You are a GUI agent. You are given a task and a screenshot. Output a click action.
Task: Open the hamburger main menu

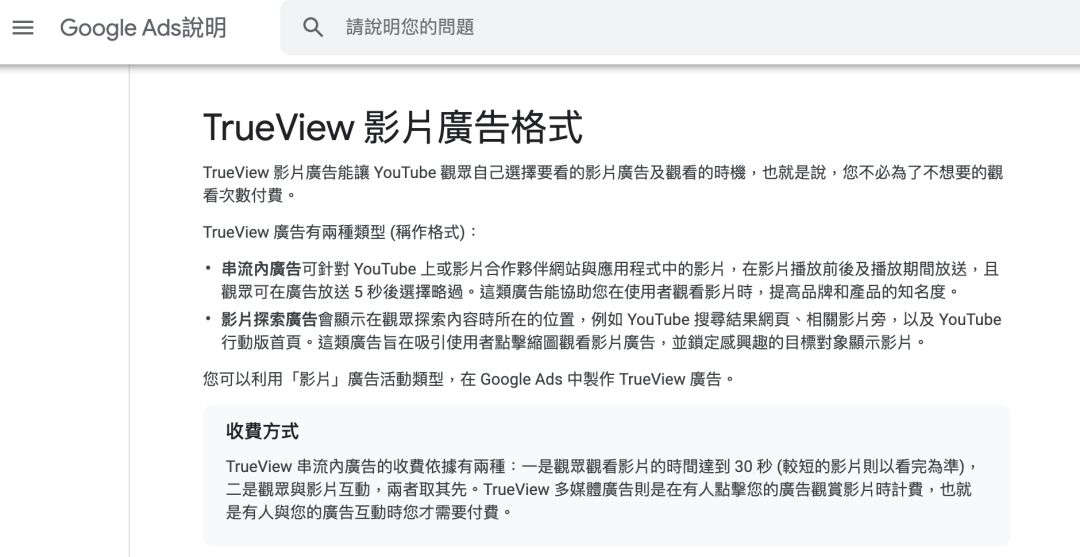[x=23, y=28]
